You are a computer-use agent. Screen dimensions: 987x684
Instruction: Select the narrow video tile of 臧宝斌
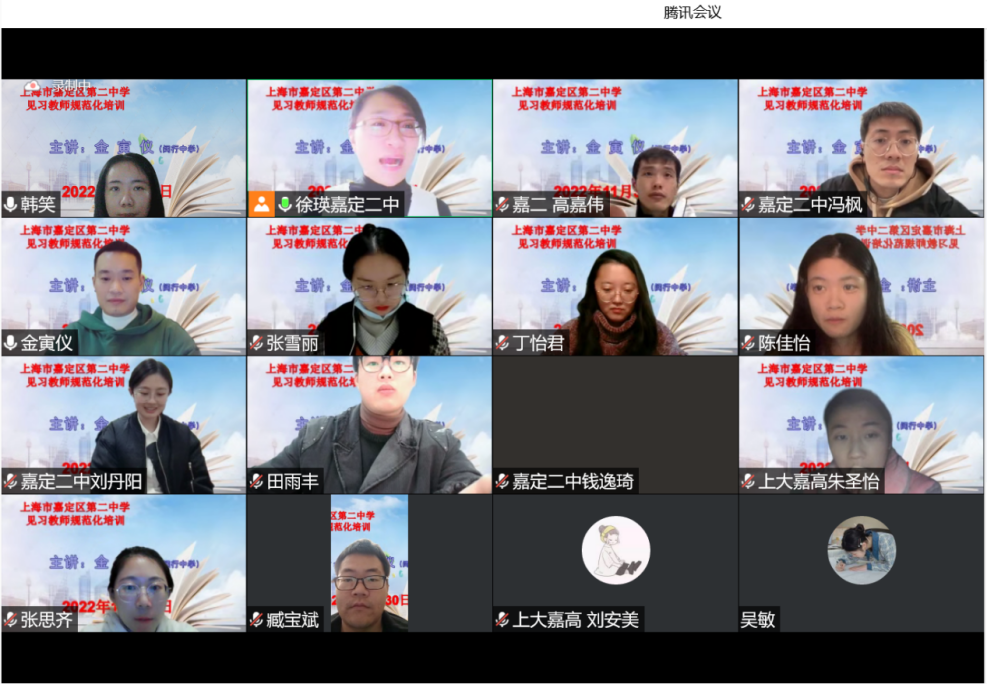[x=369, y=560]
